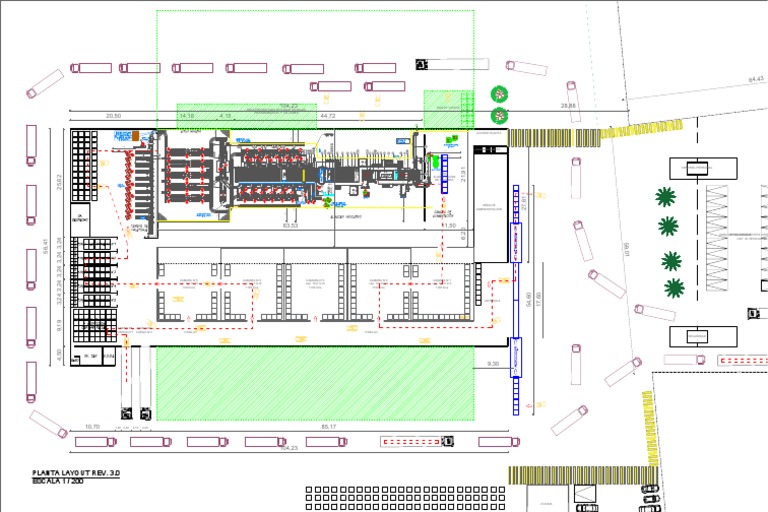This screenshot has height=512, width=768.
Task: Select the zigzag hatched column on right
Action: pos(717,238)
